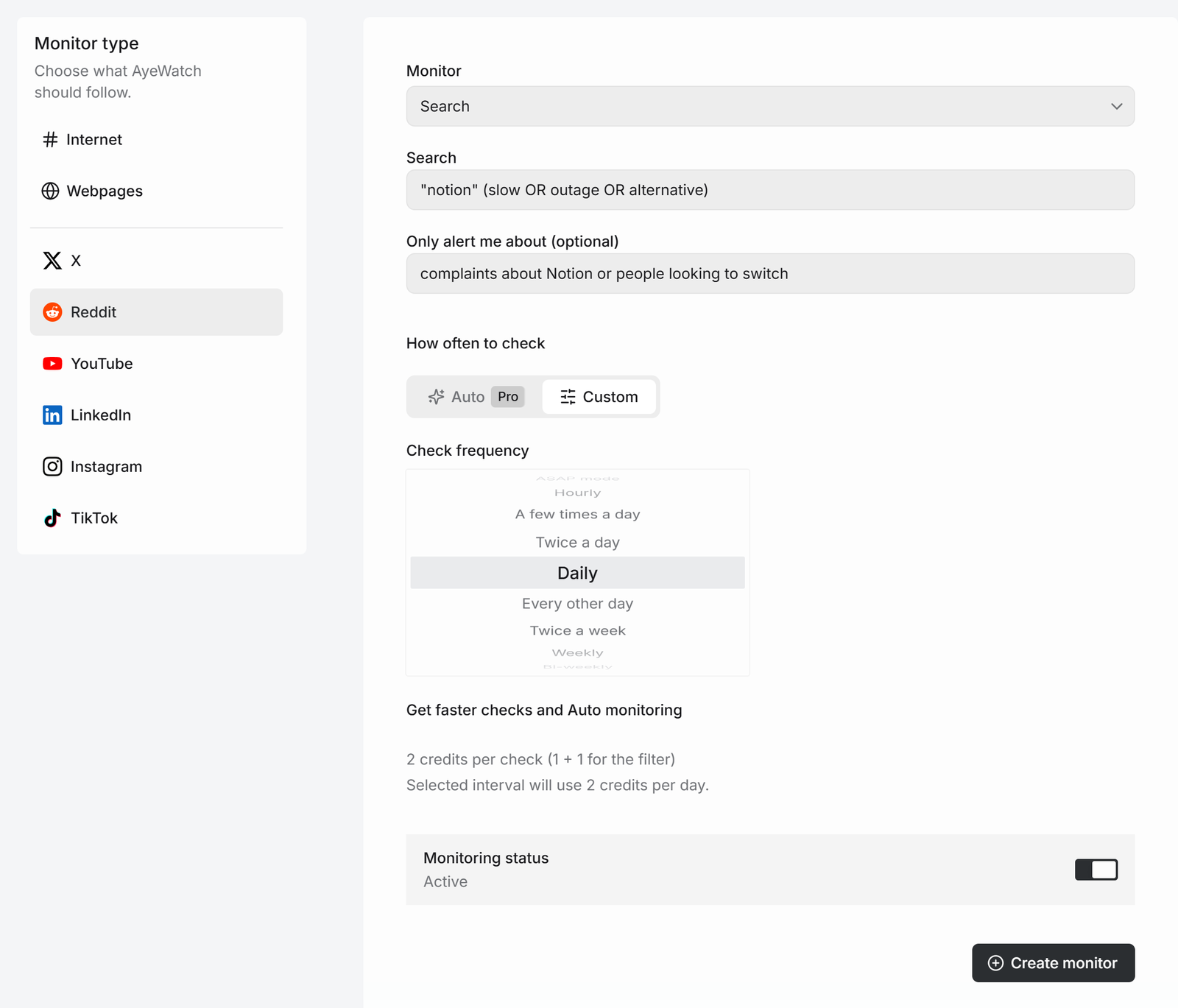Select Hourly in frequency picker
This screenshot has height=1008, width=1178.
tap(577, 493)
